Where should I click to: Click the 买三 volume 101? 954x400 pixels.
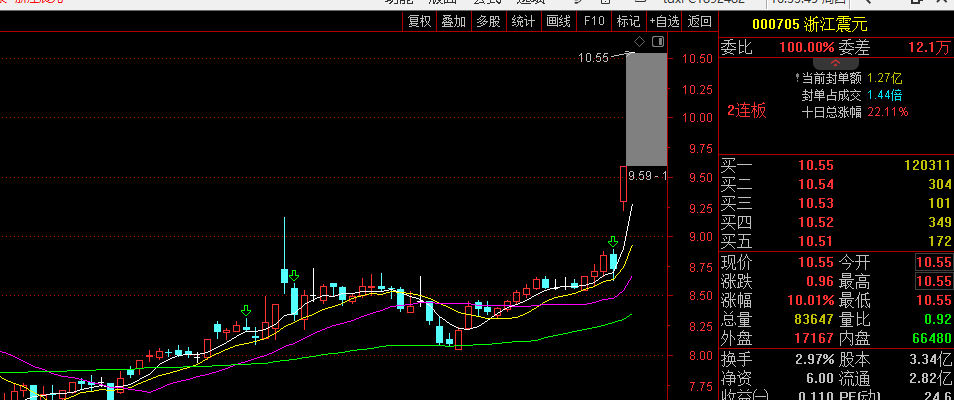pos(939,203)
